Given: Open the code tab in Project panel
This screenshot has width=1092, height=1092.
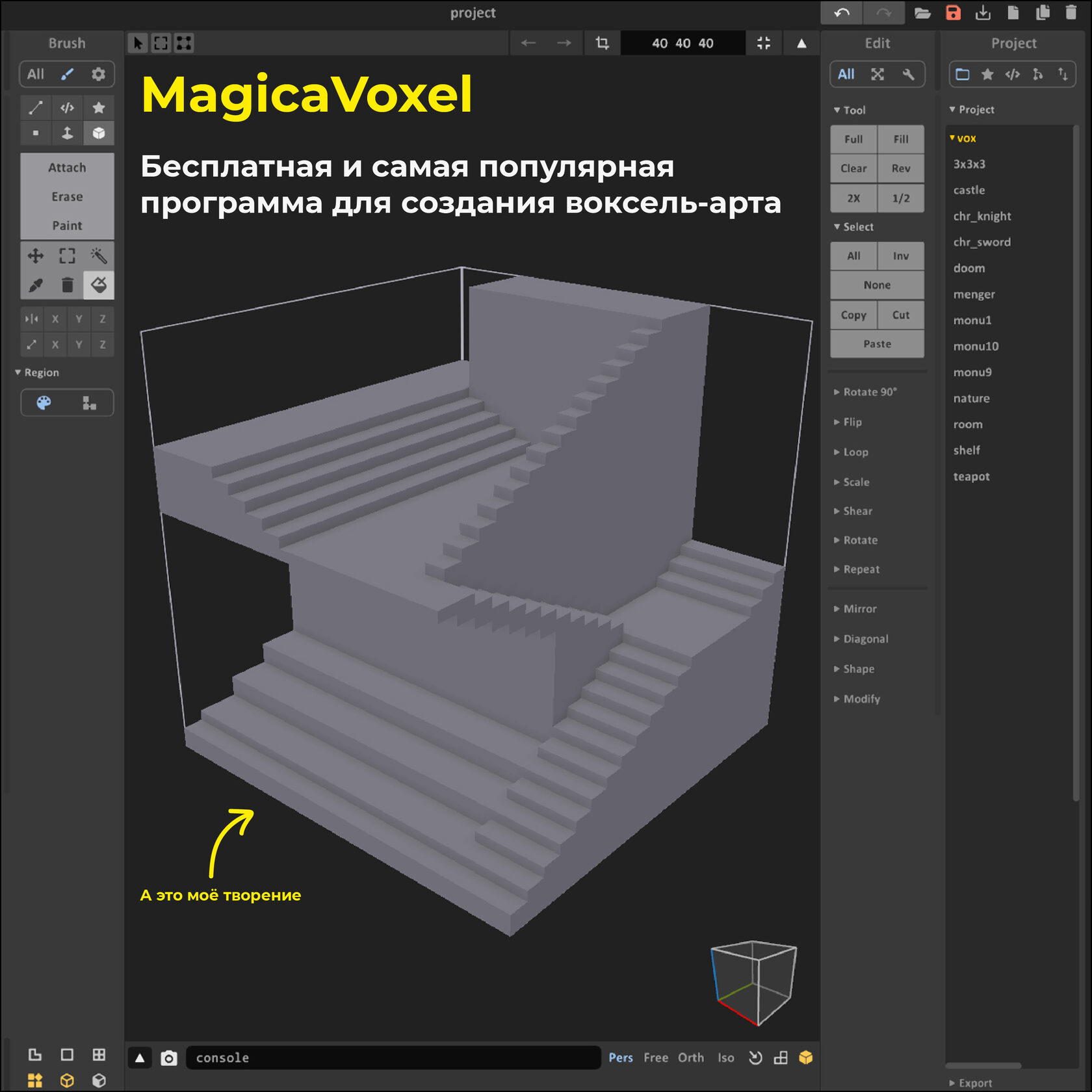Looking at the screenshot, I should 1013,74.
